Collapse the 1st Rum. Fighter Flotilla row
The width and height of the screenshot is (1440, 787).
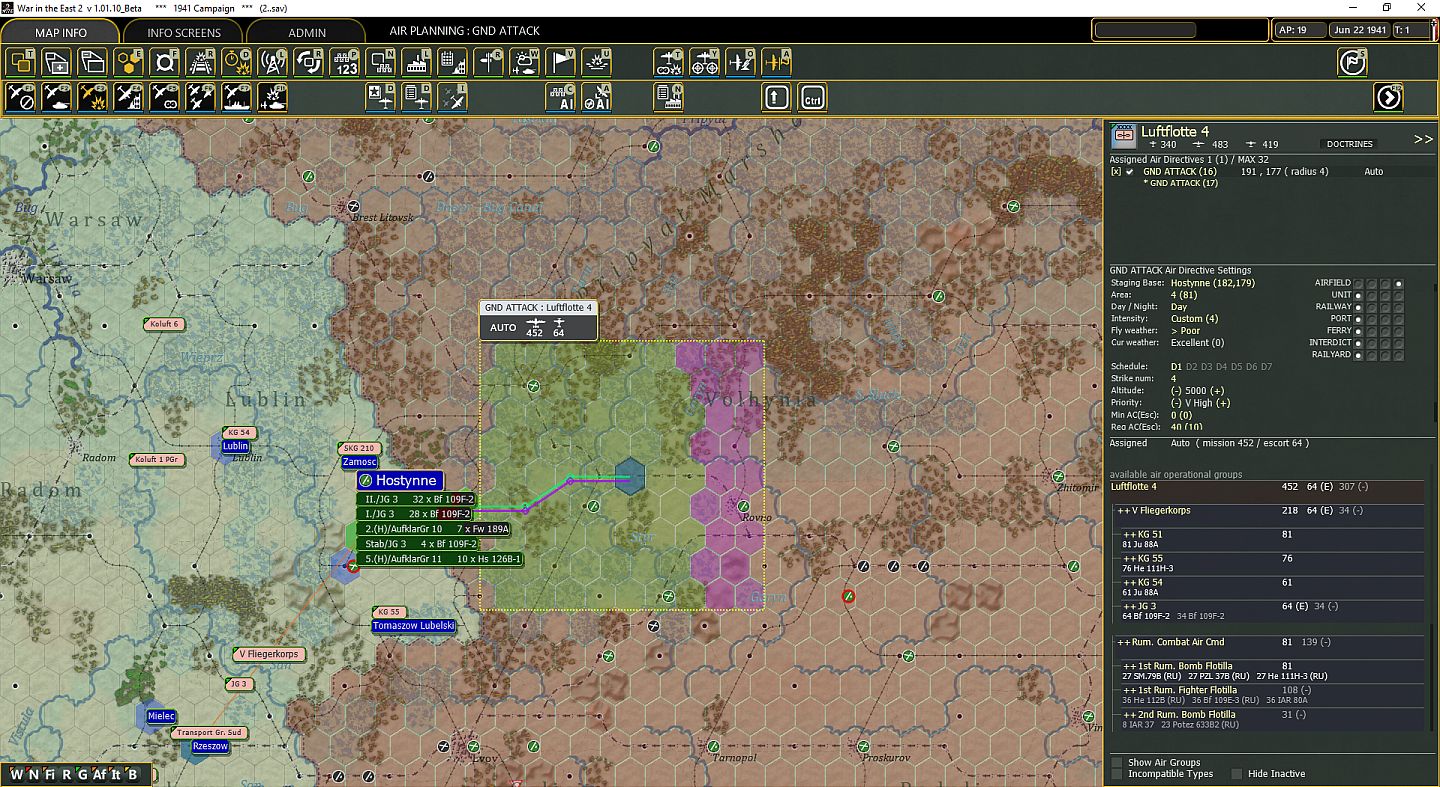(x=1129, y=690)
